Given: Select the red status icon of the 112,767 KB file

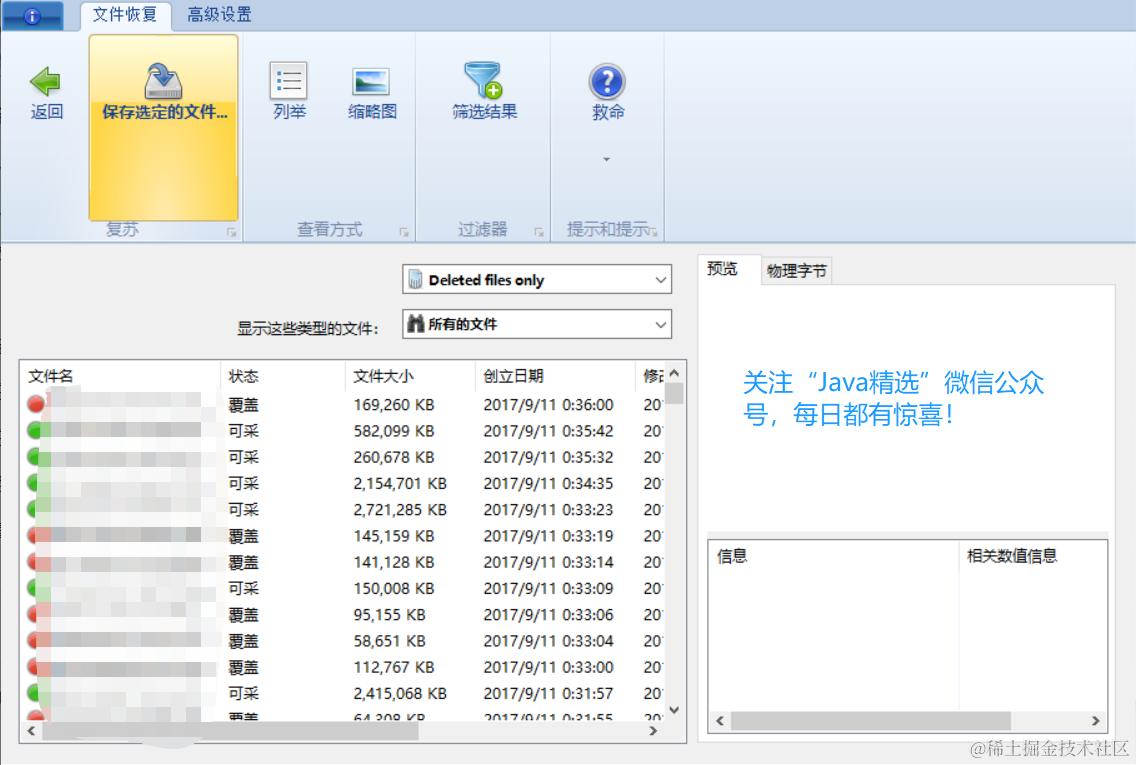Looking at the screenshot, I should coord(35,667).
